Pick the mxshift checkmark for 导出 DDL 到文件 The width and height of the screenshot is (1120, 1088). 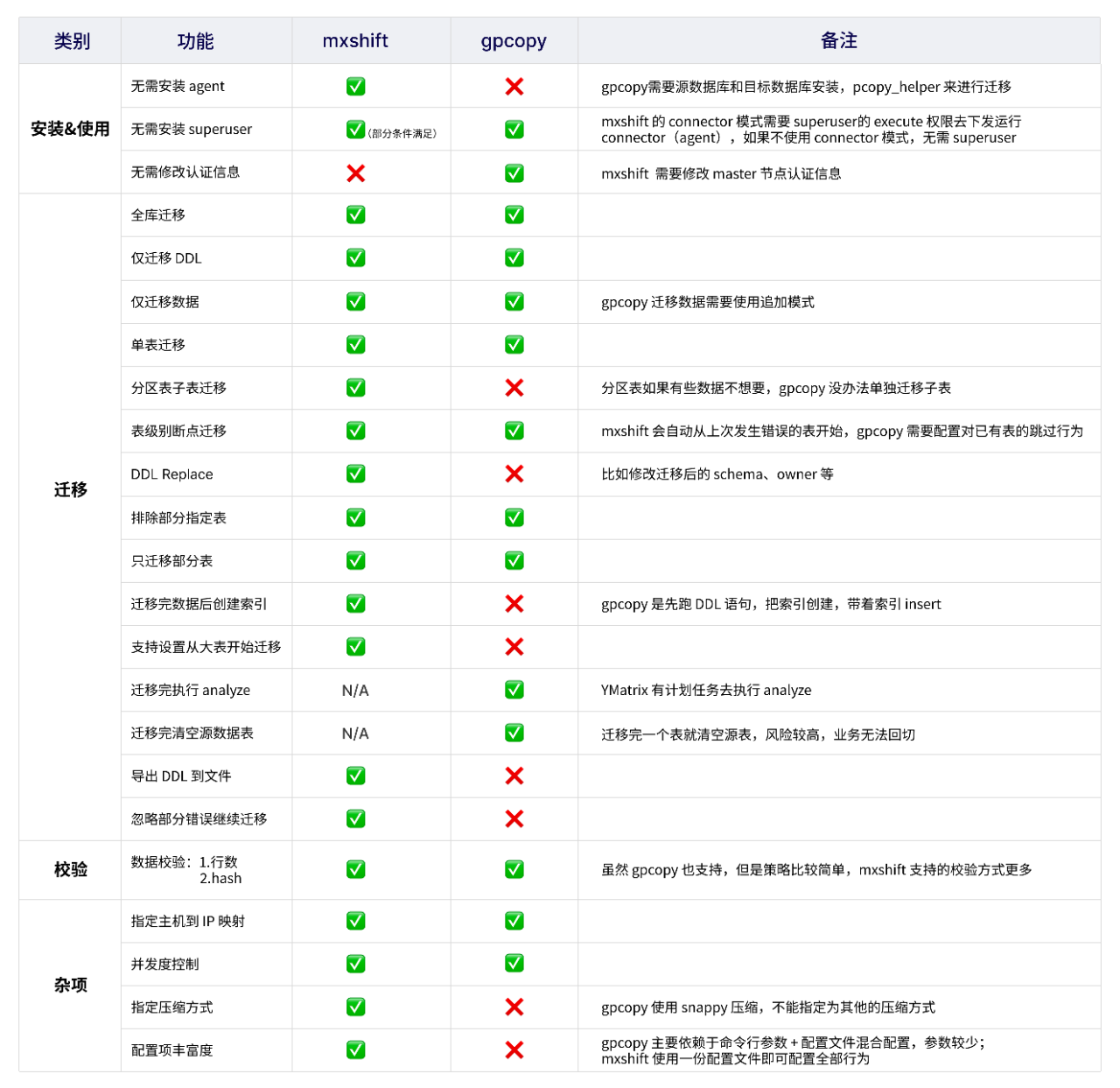point(355,776)
